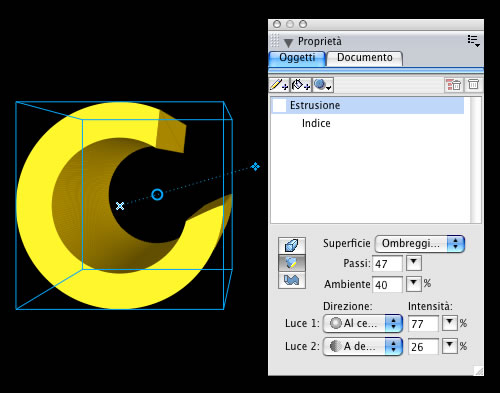Click the Luce 2 intensity field
Viewport: 500px width, 393px height.
pyautogui.click(x=423, y=347)
